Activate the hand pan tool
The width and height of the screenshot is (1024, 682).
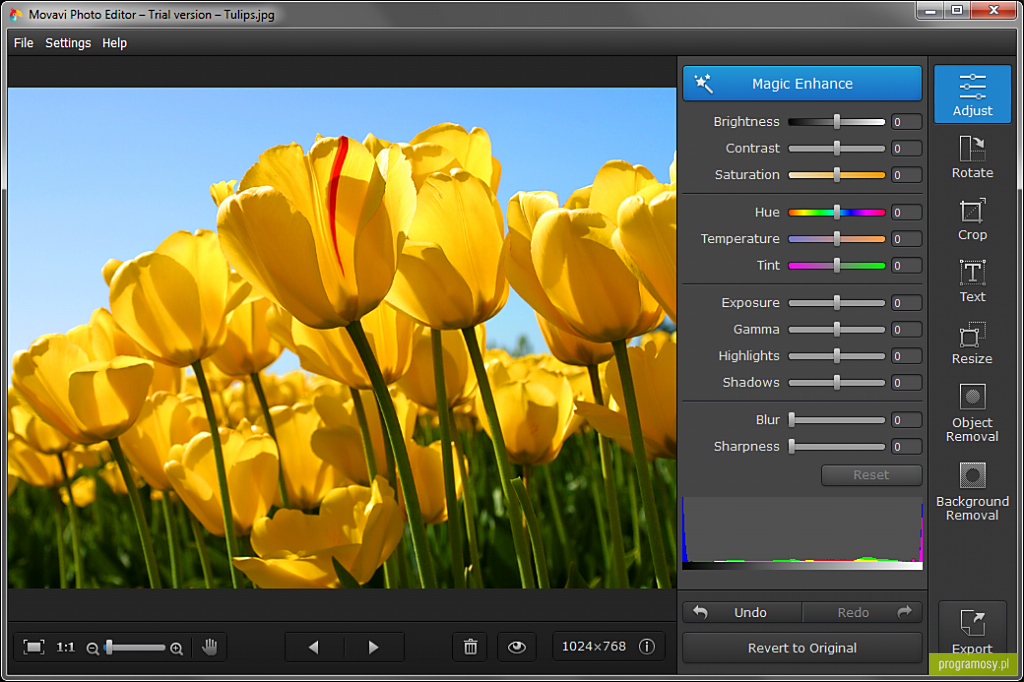pyautogui.click(x=210, y=647)
